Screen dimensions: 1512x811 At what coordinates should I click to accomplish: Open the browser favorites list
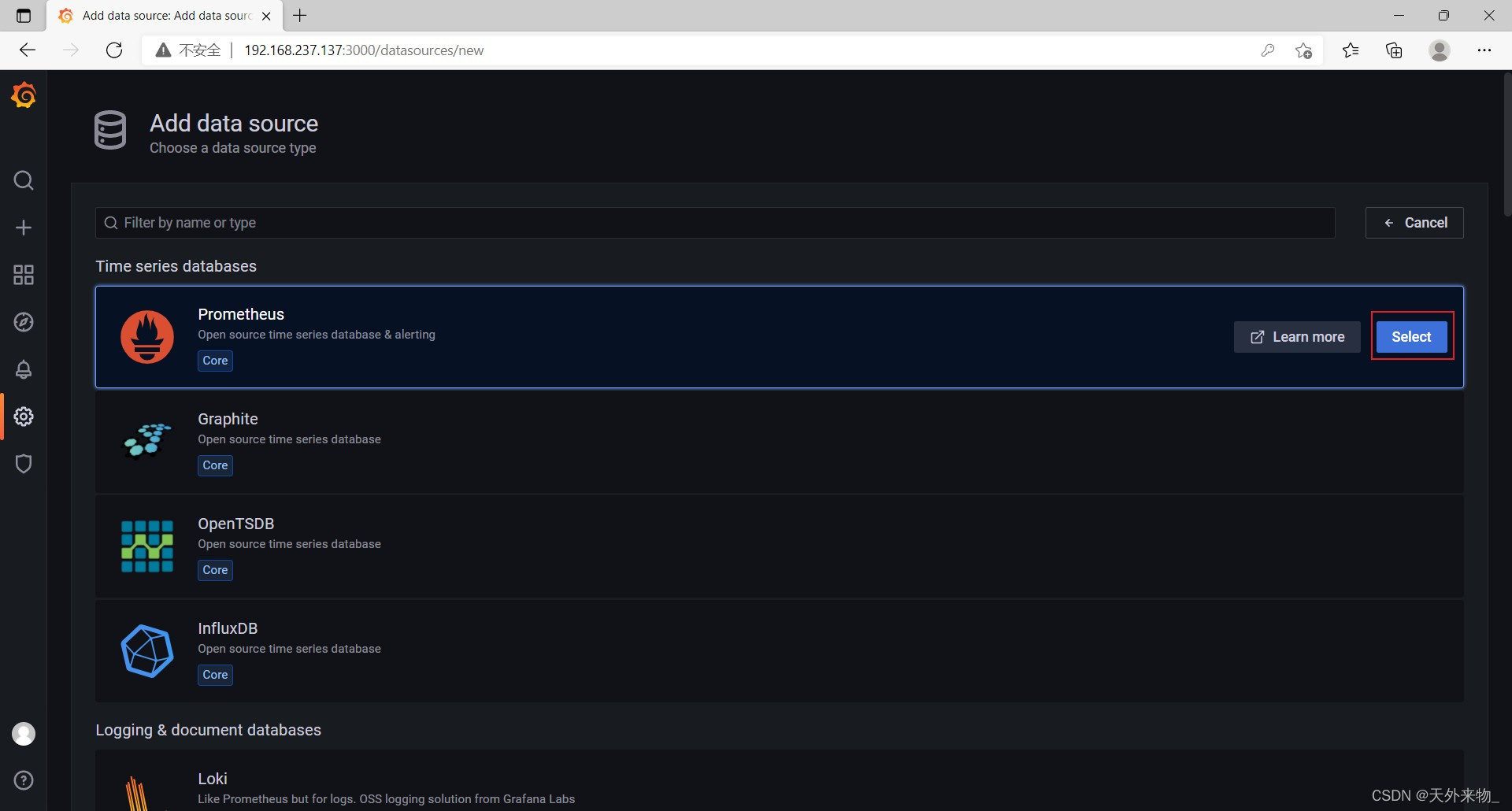(x=1351, y=50)
